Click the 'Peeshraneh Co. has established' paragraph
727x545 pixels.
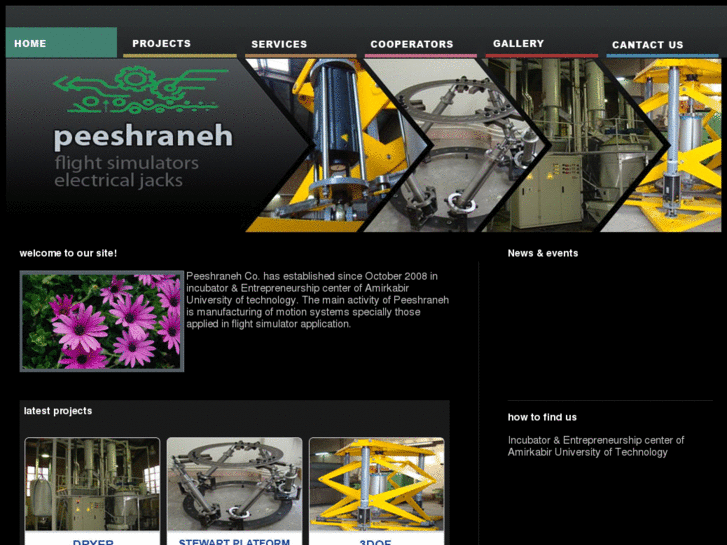pyautogui.click(x=318, y=300)
